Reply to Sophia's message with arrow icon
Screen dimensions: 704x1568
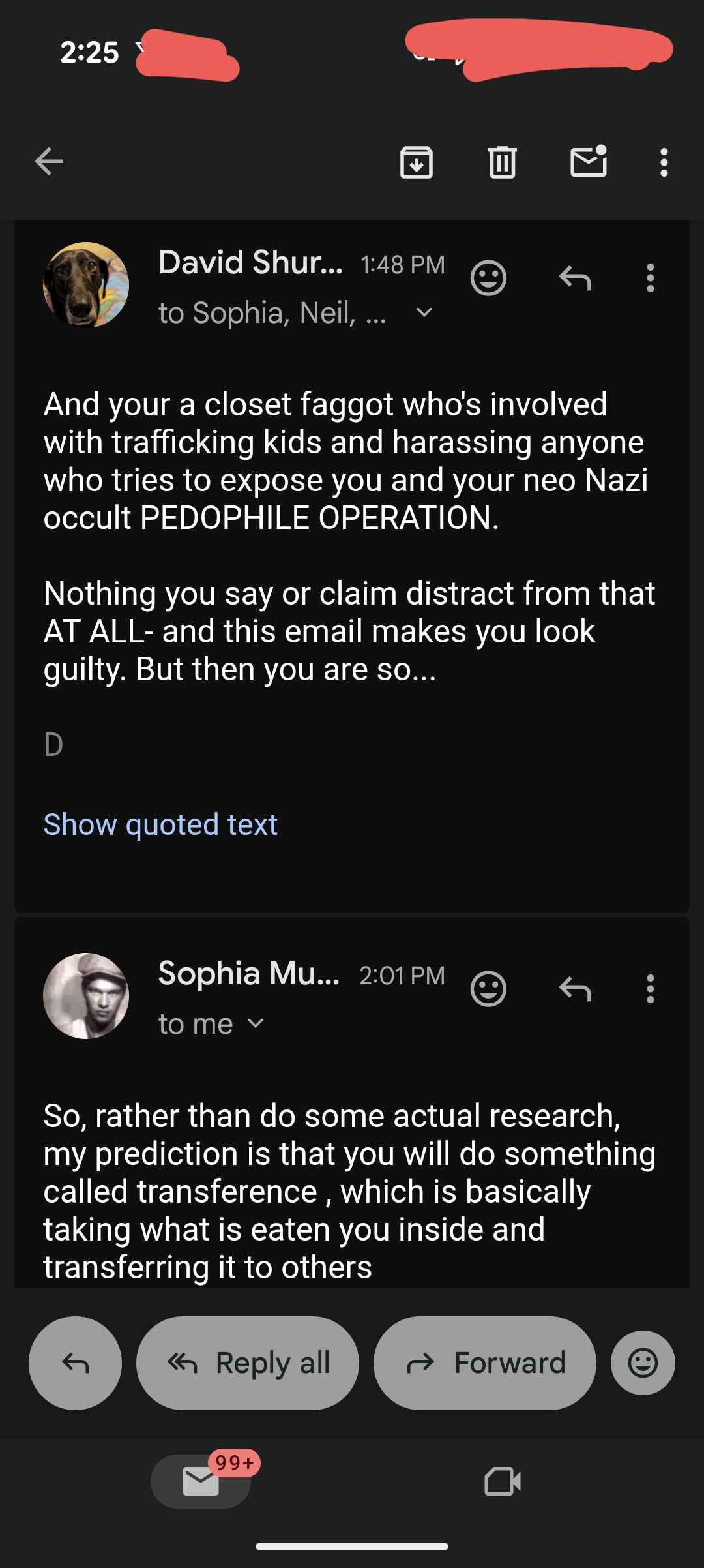click(575, 989)
